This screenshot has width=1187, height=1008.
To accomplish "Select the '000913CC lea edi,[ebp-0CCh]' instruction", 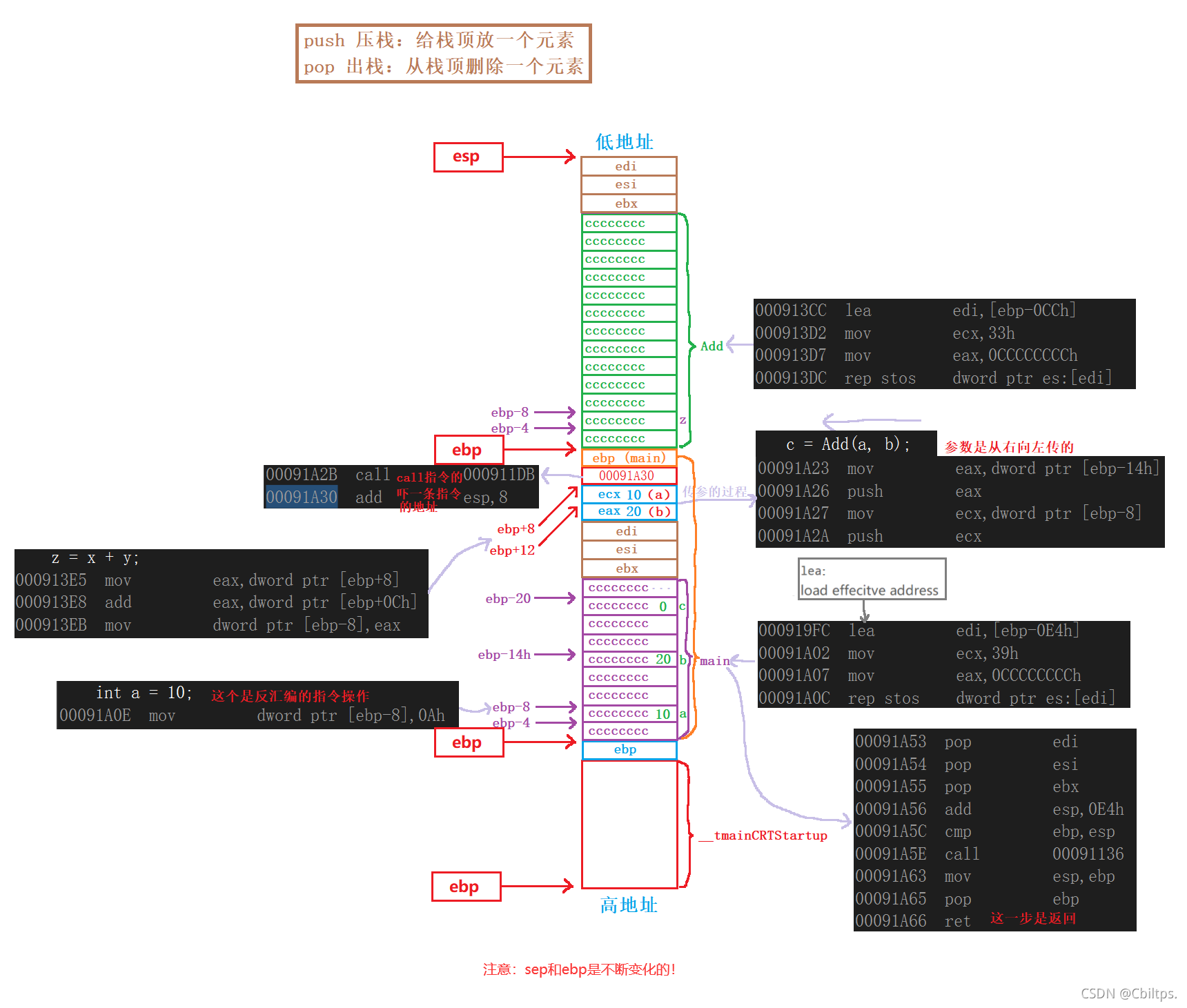I will pos(915,310).
